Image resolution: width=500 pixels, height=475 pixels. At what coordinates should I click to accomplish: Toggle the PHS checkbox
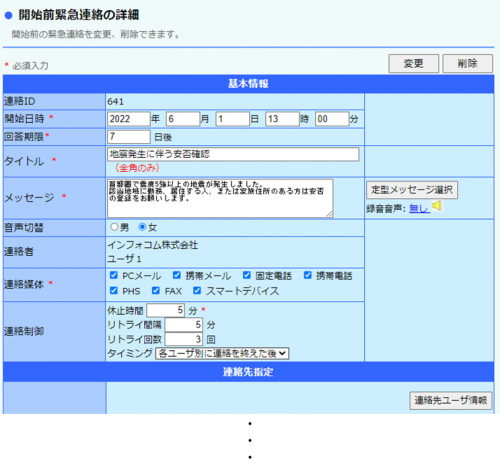[114, 291]
